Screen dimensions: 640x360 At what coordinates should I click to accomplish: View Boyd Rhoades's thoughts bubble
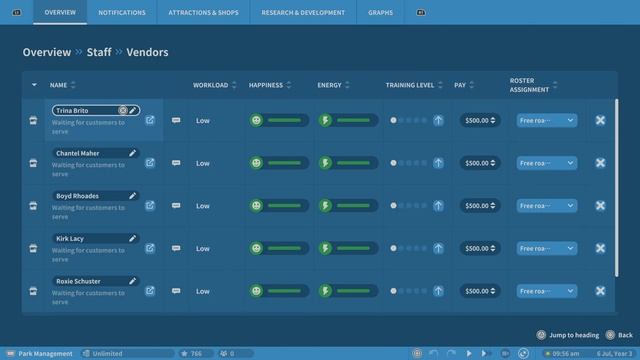click(176, 206)
